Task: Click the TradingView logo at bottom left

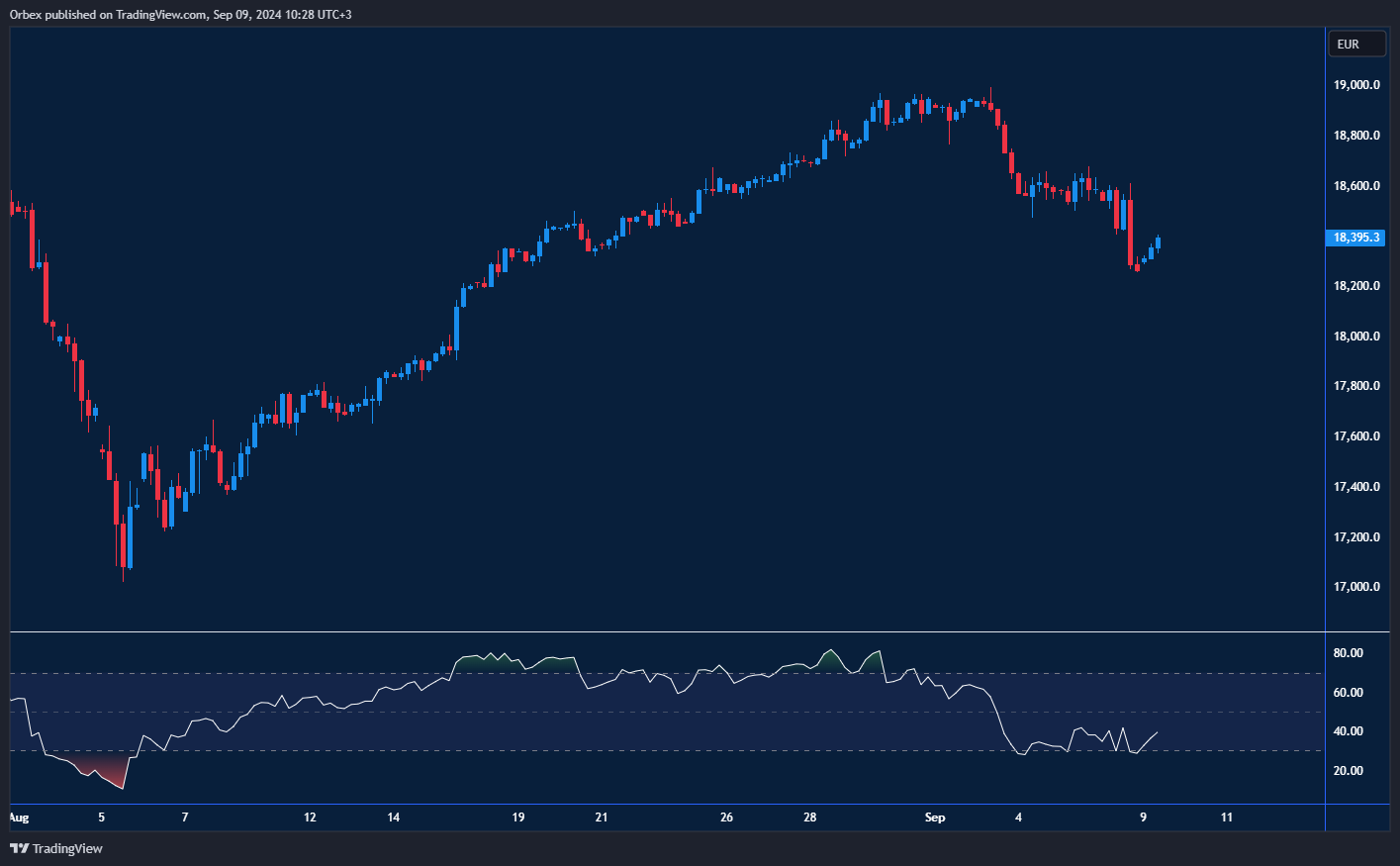Action: pyautogui.click(x=56, y=848)
